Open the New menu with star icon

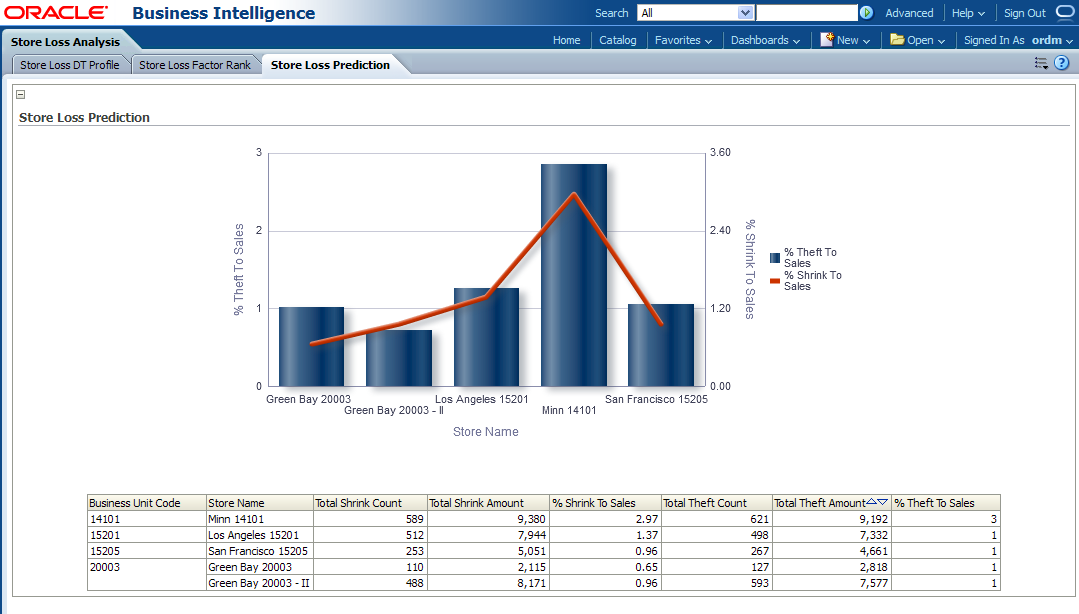845,40
